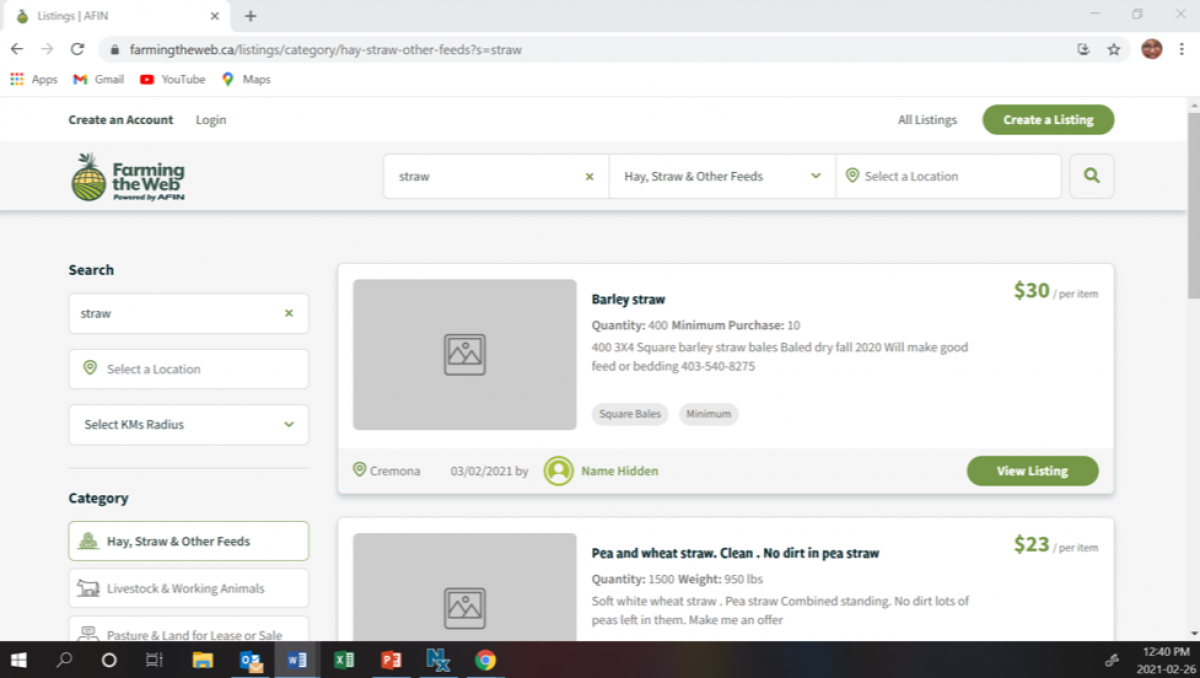The width and height of the screenshot is (1200, 678).
Task: Switch to Word in the taskbar
Action: pyautogui.click(x=297, y=660)
